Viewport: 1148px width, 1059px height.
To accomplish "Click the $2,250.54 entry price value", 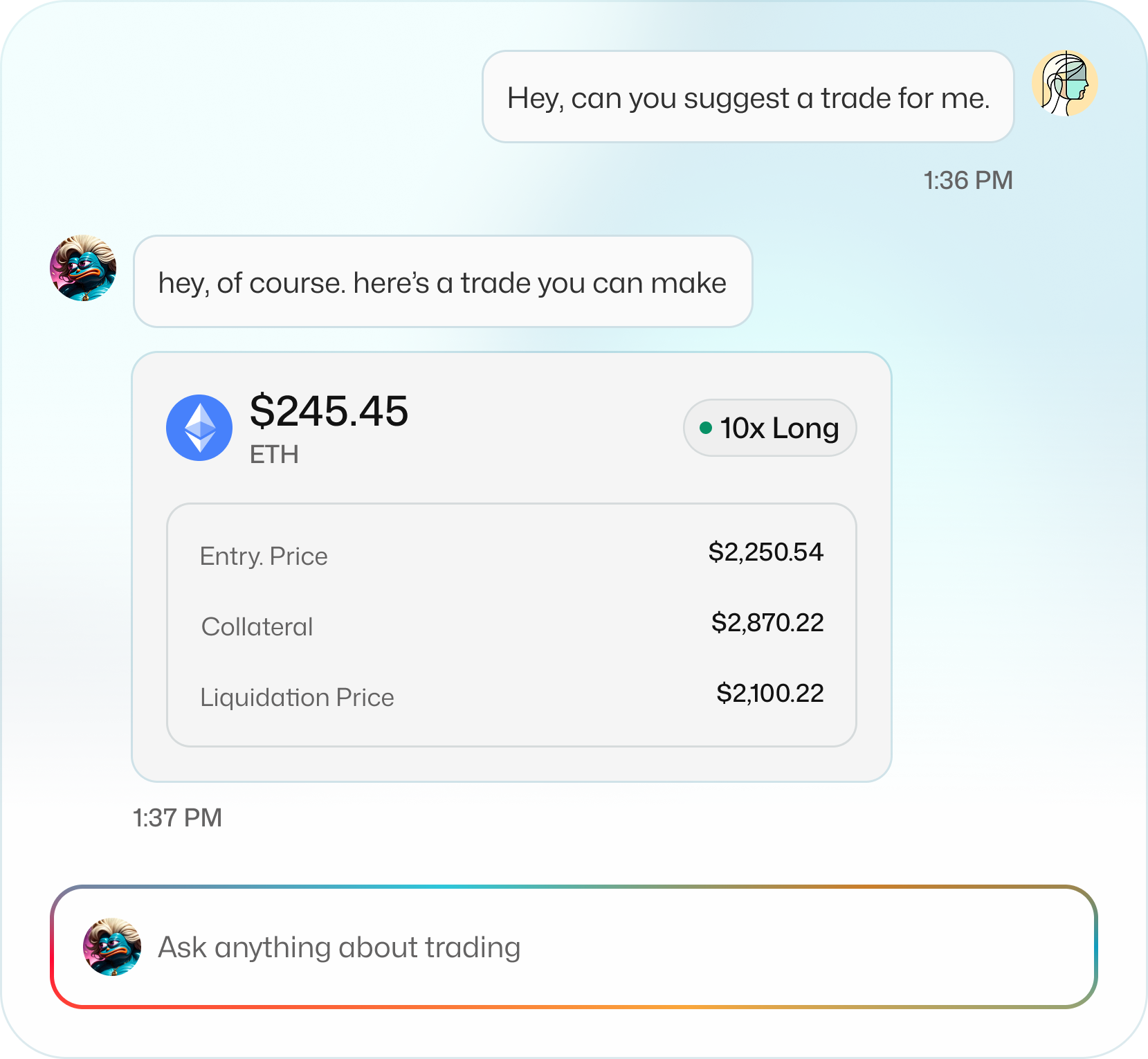I will 765,552.
